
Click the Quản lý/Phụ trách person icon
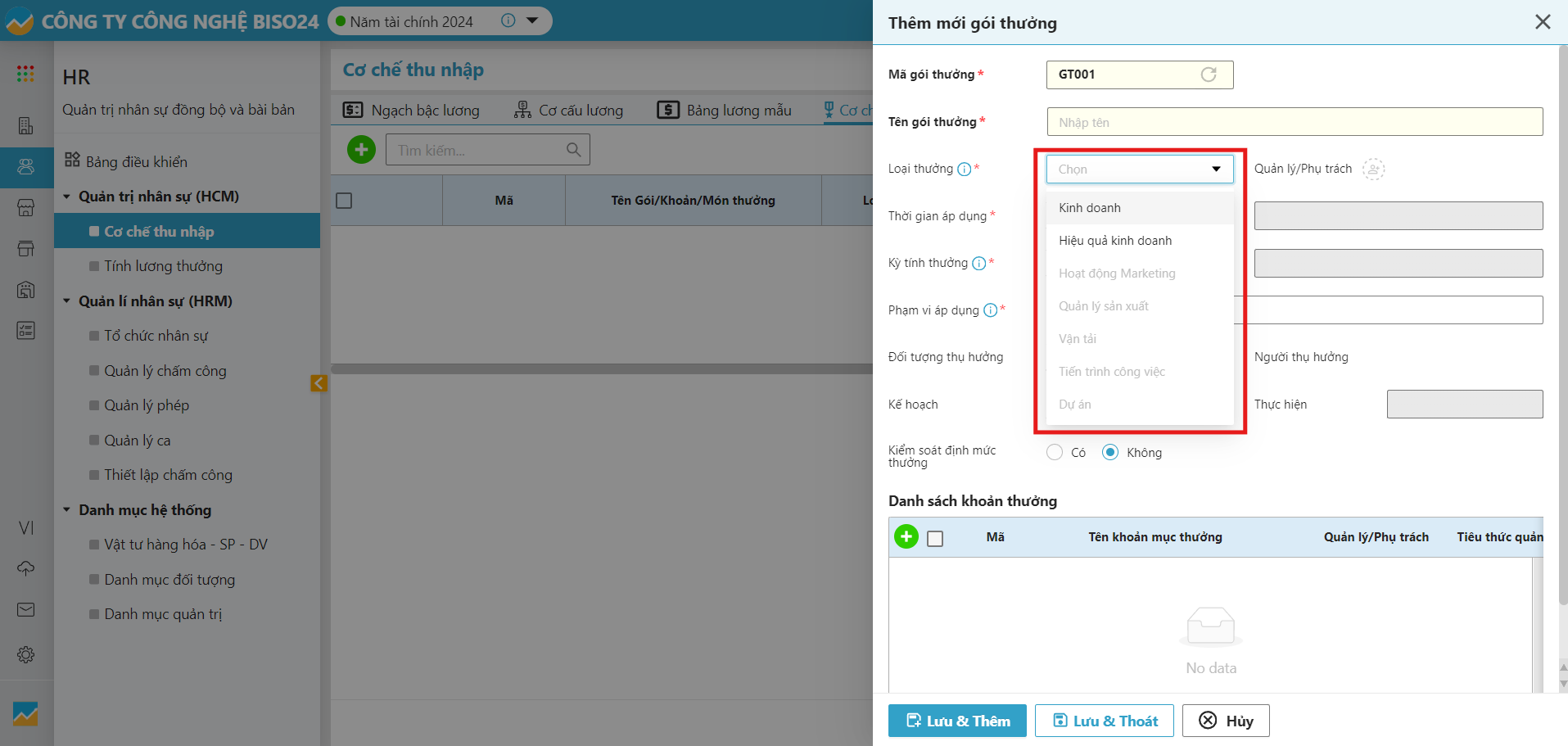(1373, 170)
